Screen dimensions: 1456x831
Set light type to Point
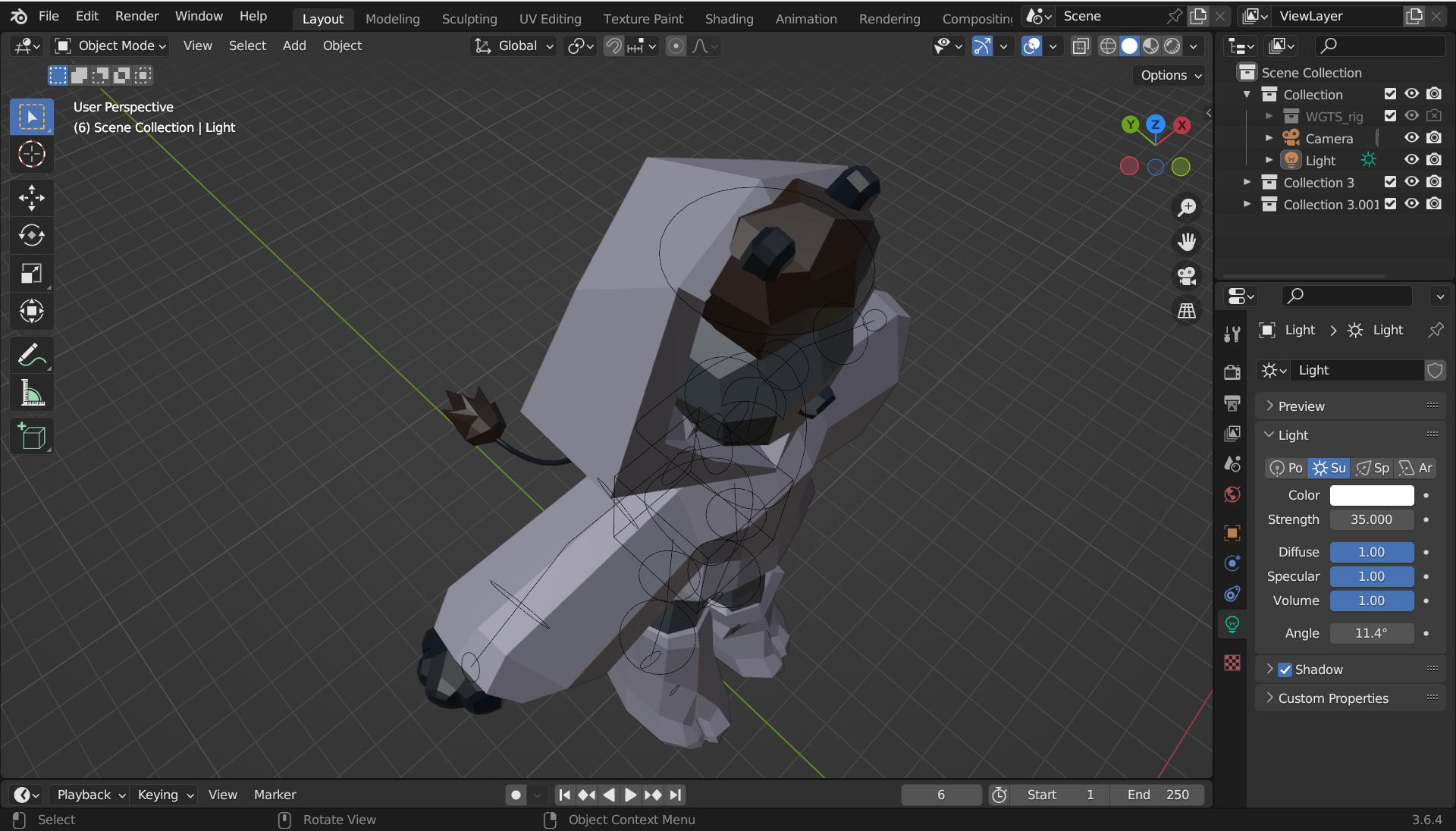(1286, 469)
